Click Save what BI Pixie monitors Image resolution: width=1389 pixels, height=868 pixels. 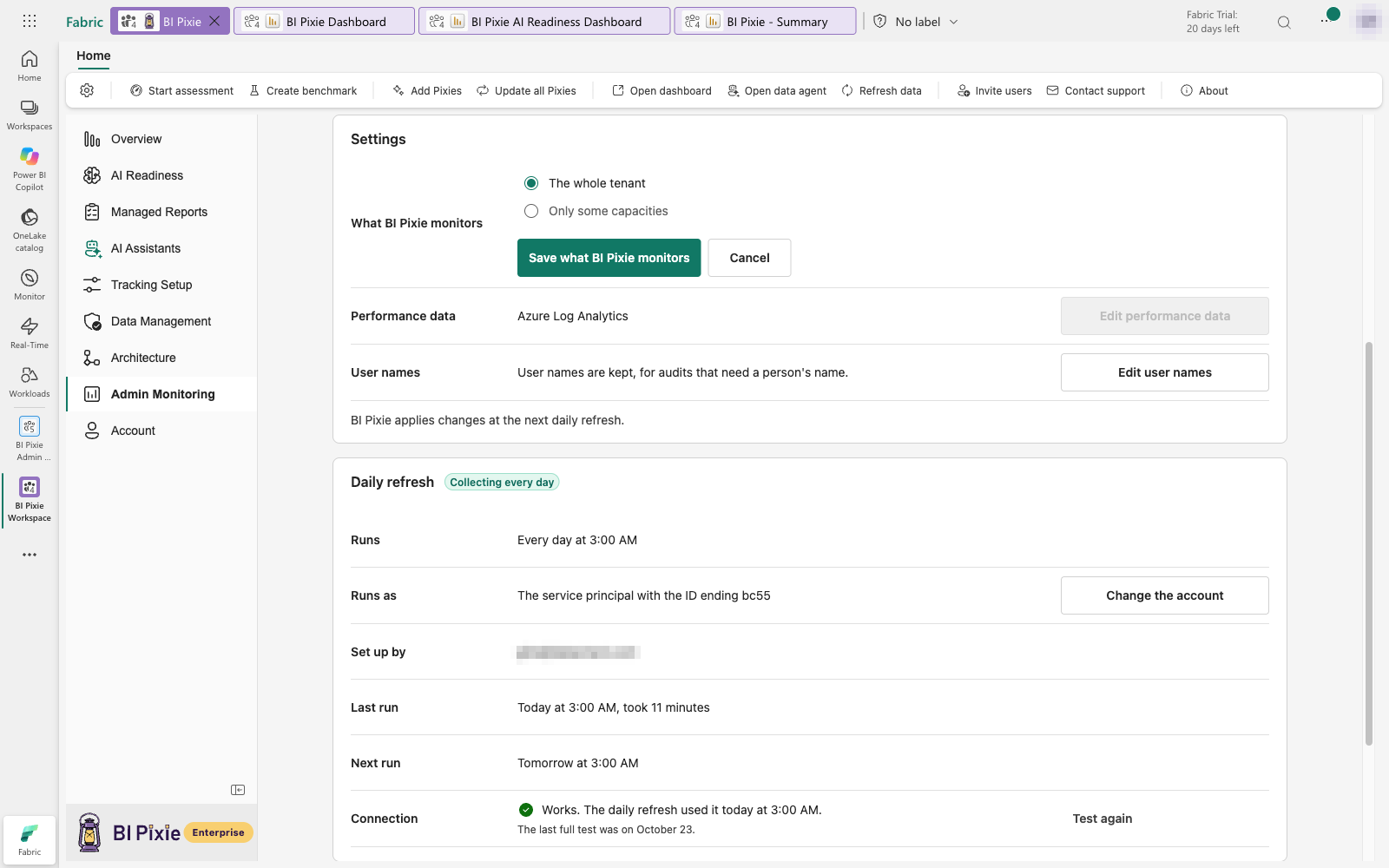point(609,258)
